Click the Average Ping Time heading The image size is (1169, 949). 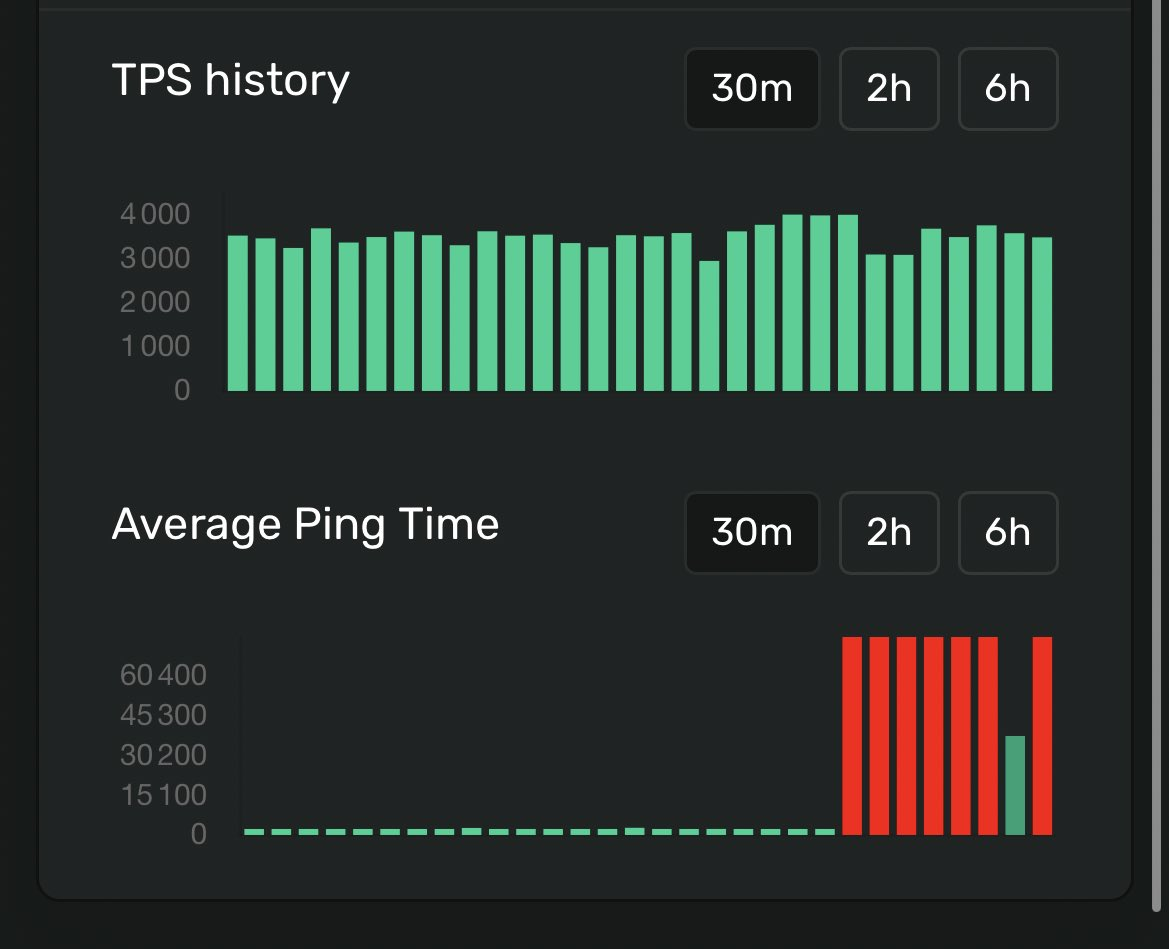[x=305, y=523]
